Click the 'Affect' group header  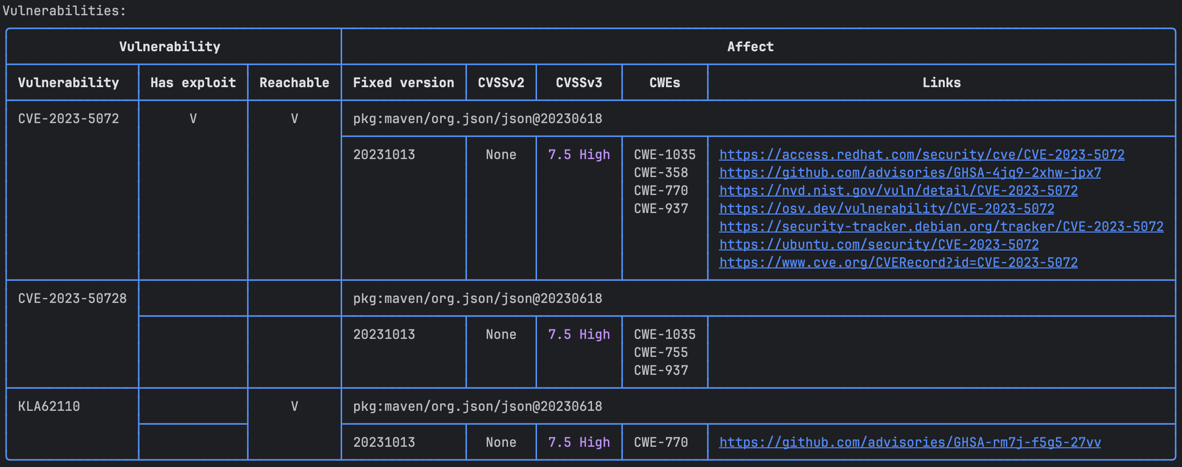point(750,47)
